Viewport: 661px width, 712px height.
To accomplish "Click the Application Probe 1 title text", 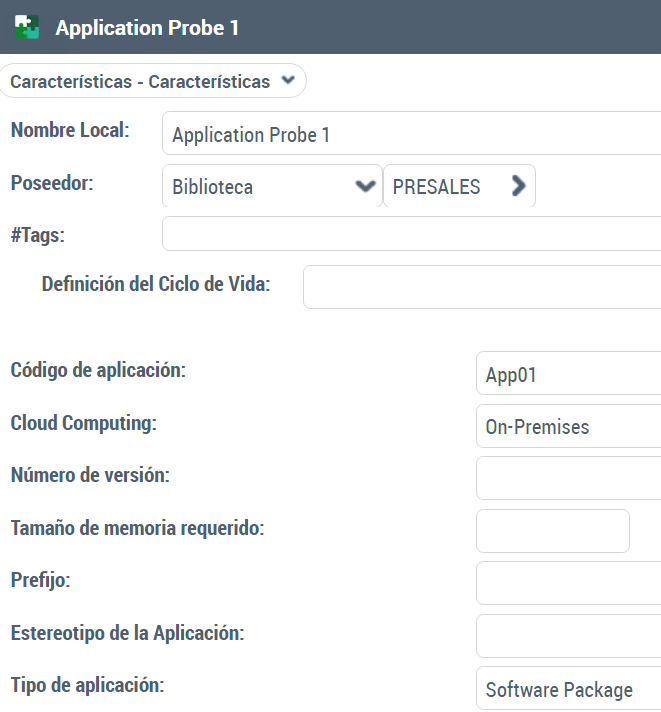I will (147, 28).
